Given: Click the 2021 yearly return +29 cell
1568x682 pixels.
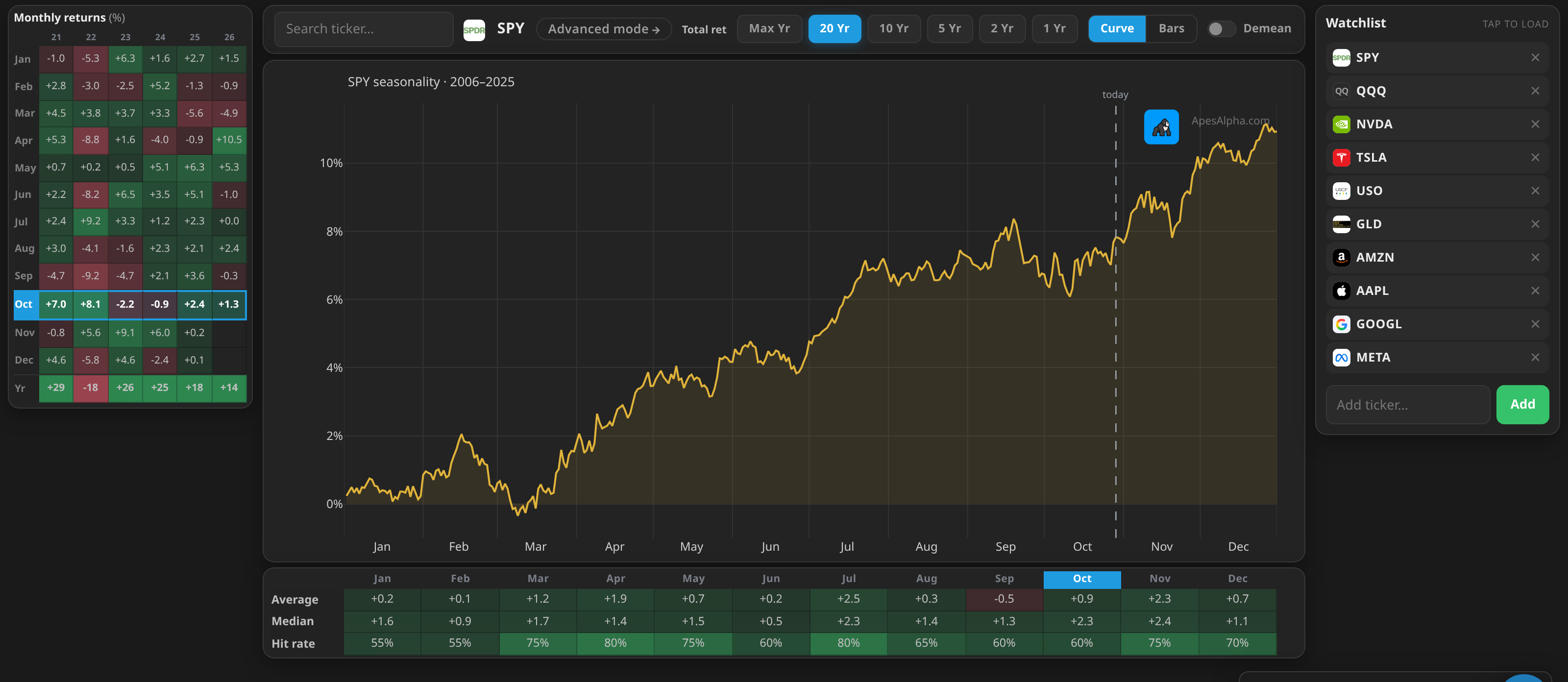Looking at the screenshot, I should coord(55,388).
